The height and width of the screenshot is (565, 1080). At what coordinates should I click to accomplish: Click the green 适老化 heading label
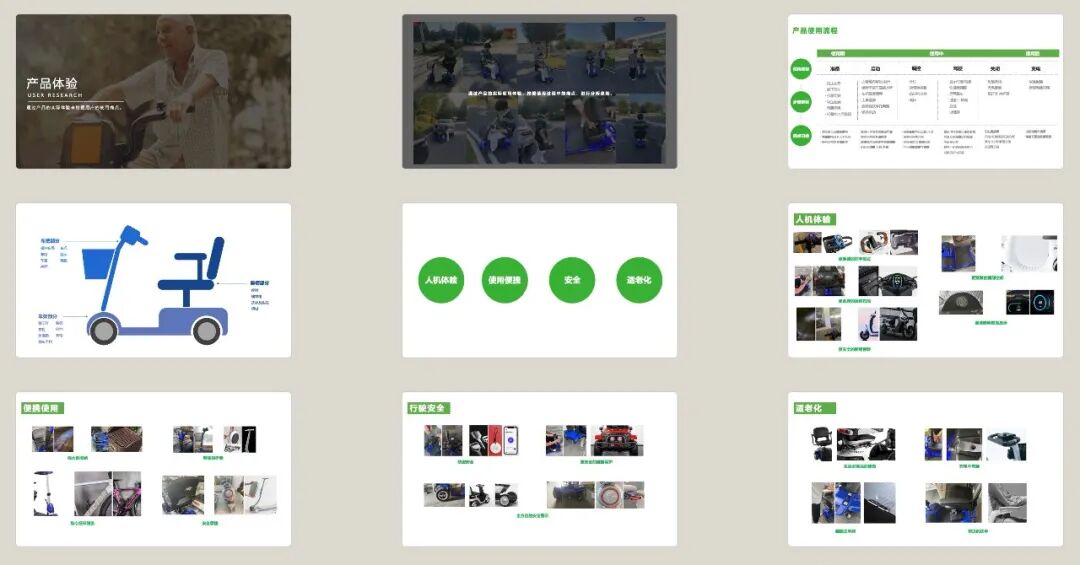(815, 408)
